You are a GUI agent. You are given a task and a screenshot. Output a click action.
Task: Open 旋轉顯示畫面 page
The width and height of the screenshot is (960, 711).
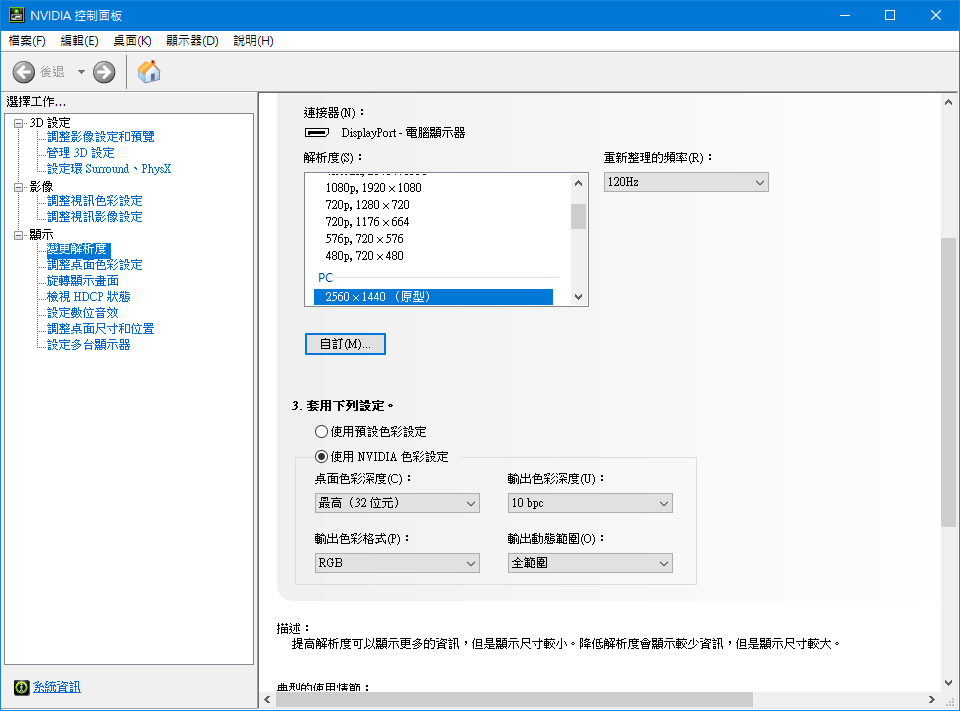(83, 280)
